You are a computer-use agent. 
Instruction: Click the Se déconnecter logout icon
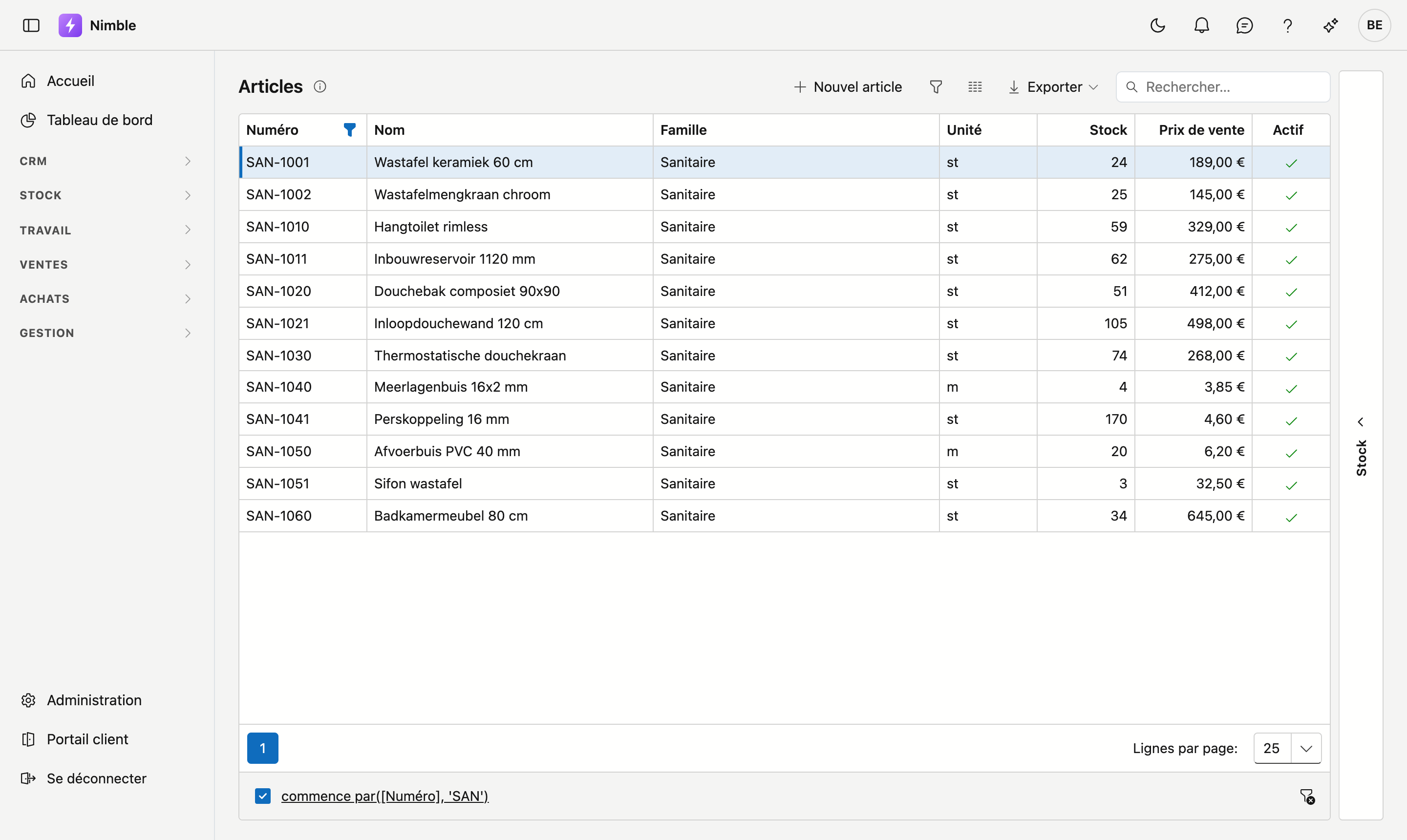coord(28,778)
